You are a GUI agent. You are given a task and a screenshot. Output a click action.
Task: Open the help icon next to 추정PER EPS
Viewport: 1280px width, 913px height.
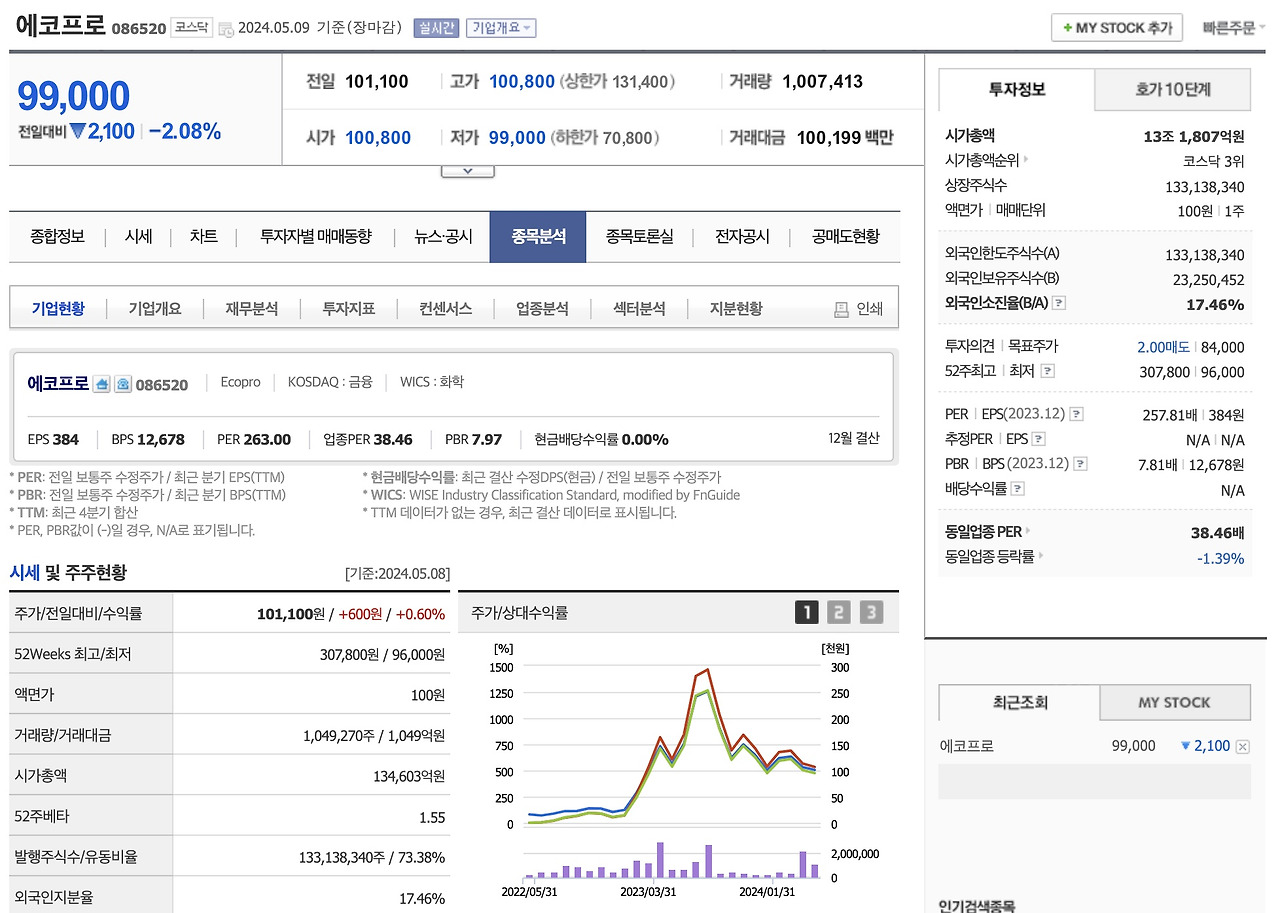click(1039, 439)
